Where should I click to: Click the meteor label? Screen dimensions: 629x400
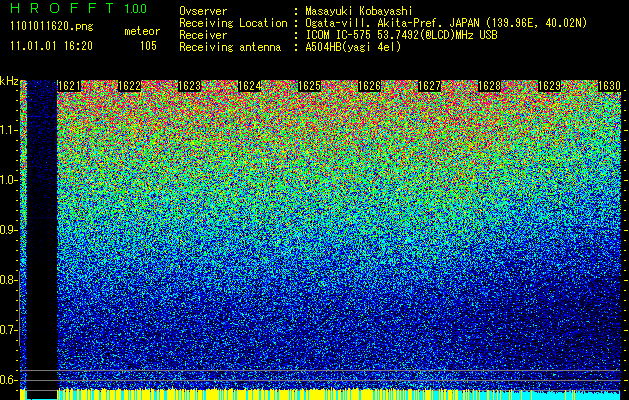click(142, 31)
